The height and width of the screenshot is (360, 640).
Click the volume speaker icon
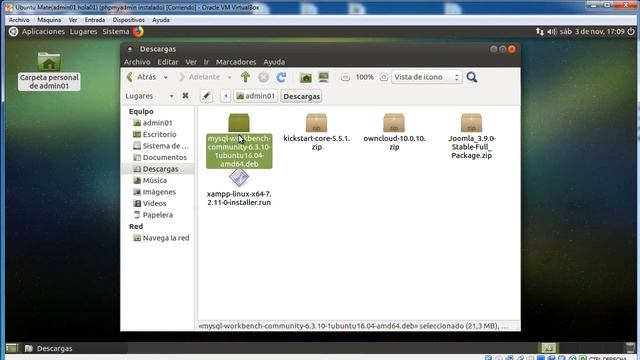[551, 31]
